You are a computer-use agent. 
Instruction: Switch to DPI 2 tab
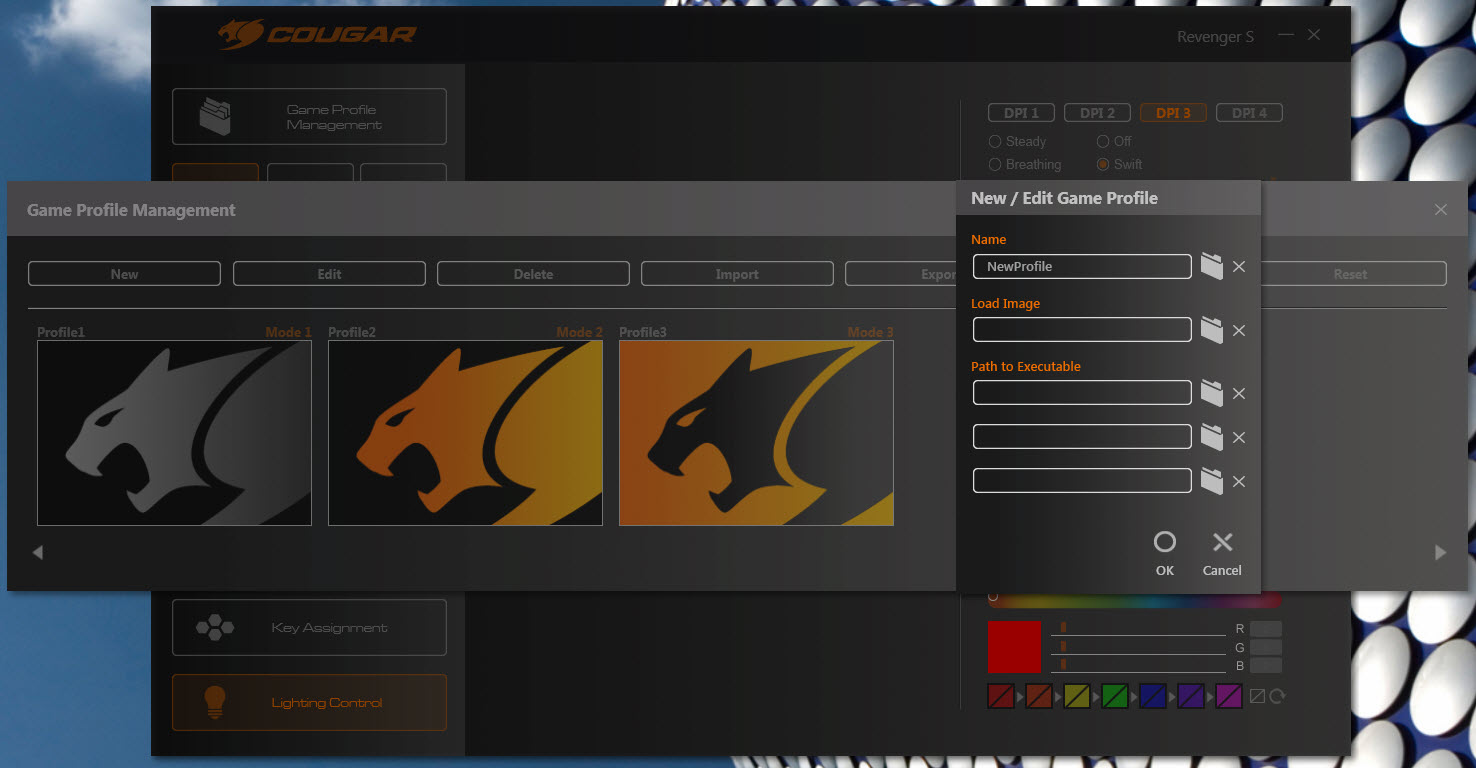[x=1097, y=113]
